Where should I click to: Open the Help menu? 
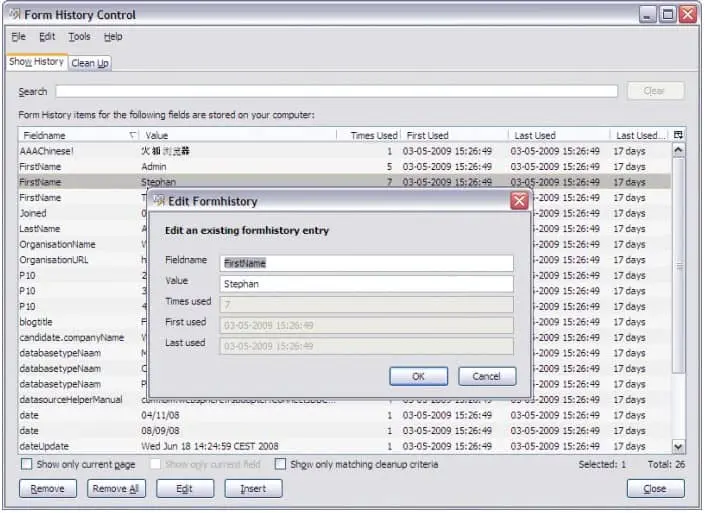pyautogui.click(x=113, y=36)
